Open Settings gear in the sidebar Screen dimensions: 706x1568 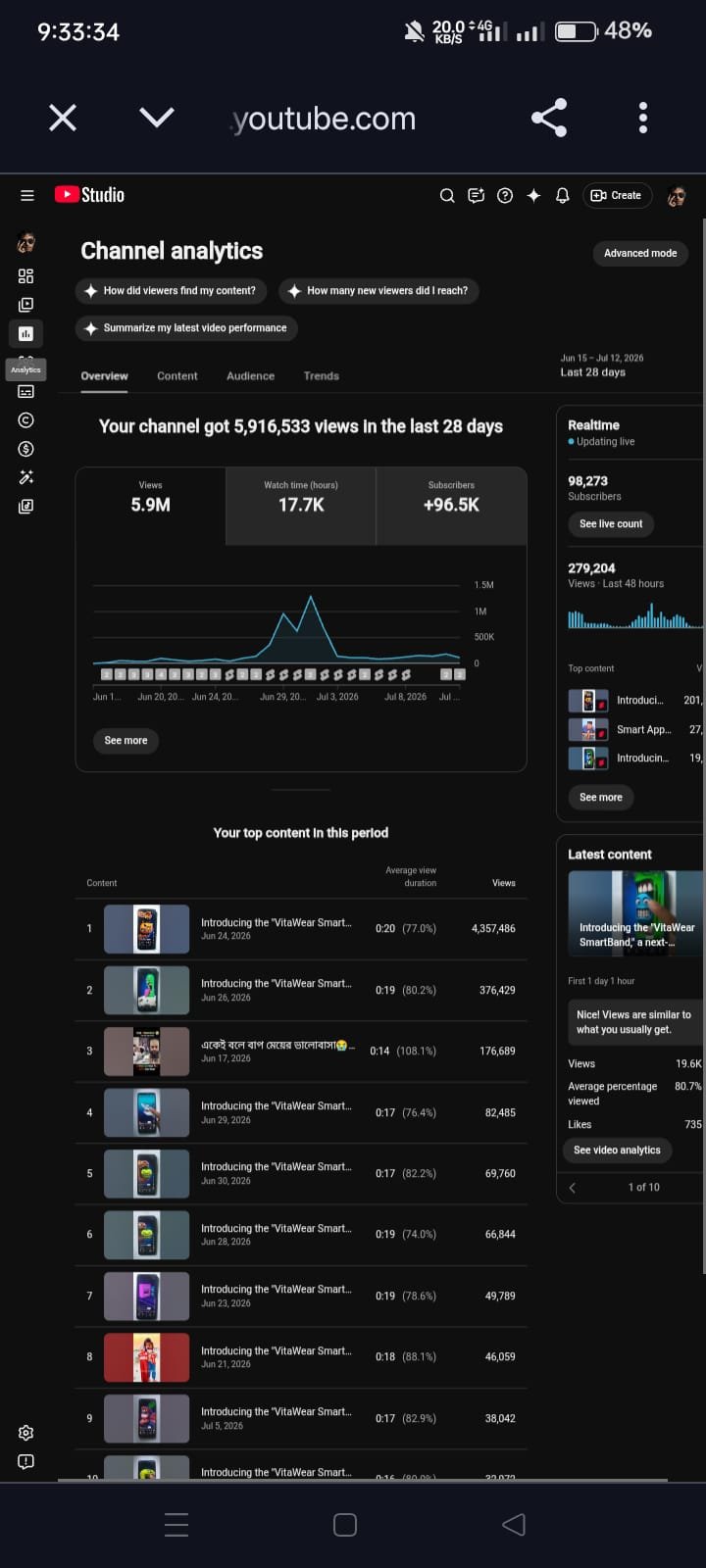26,1433
